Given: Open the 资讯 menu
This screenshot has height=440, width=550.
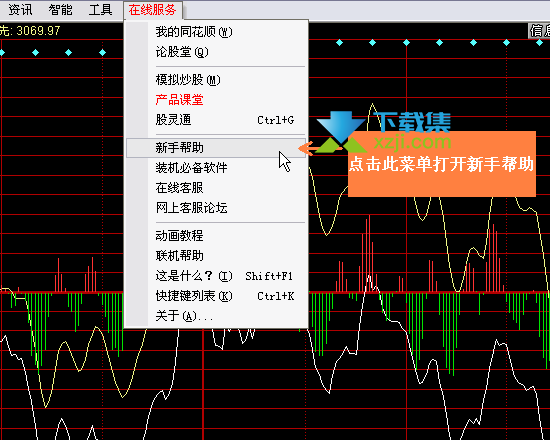Looking at the screenshot, I should [20, 9].
